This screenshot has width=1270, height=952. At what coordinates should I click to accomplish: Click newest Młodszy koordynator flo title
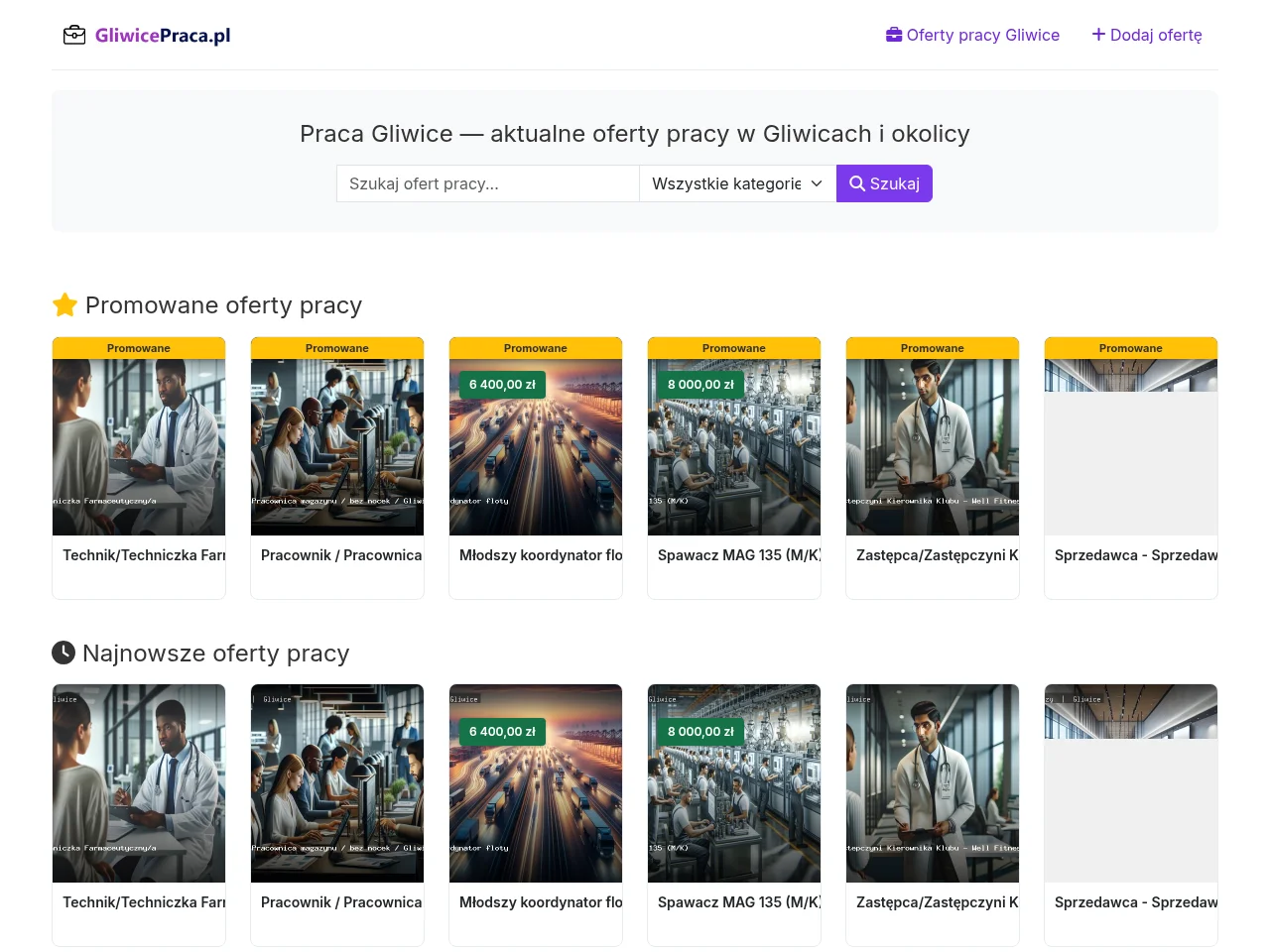pyautogui.click(x=541, y=902)
